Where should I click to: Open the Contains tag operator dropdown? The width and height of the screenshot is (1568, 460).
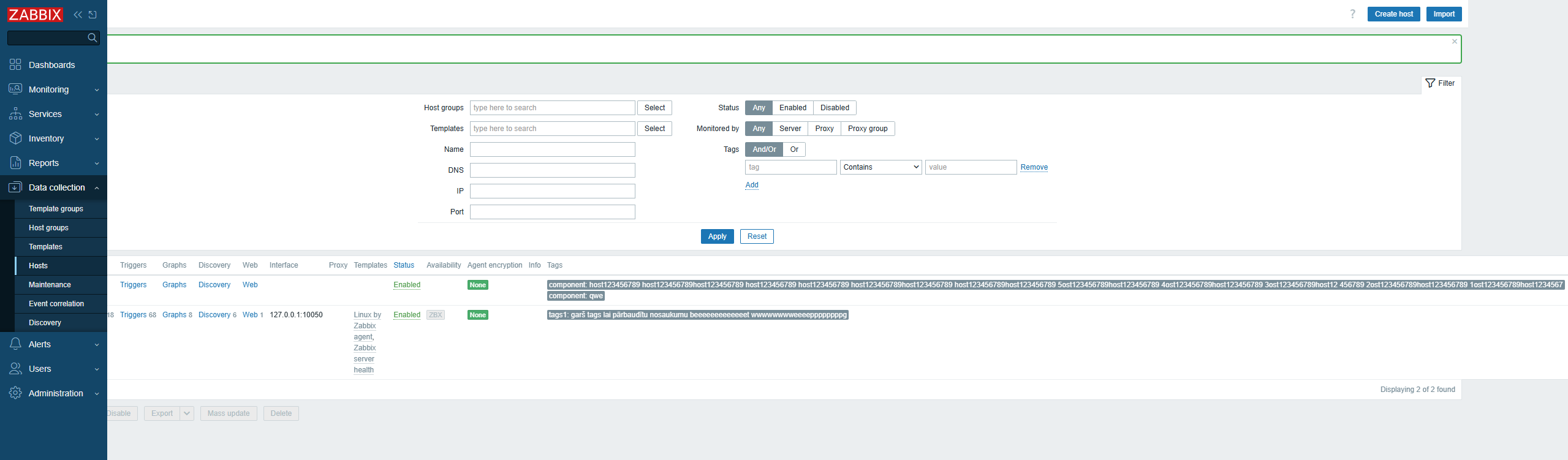point(881,167)
